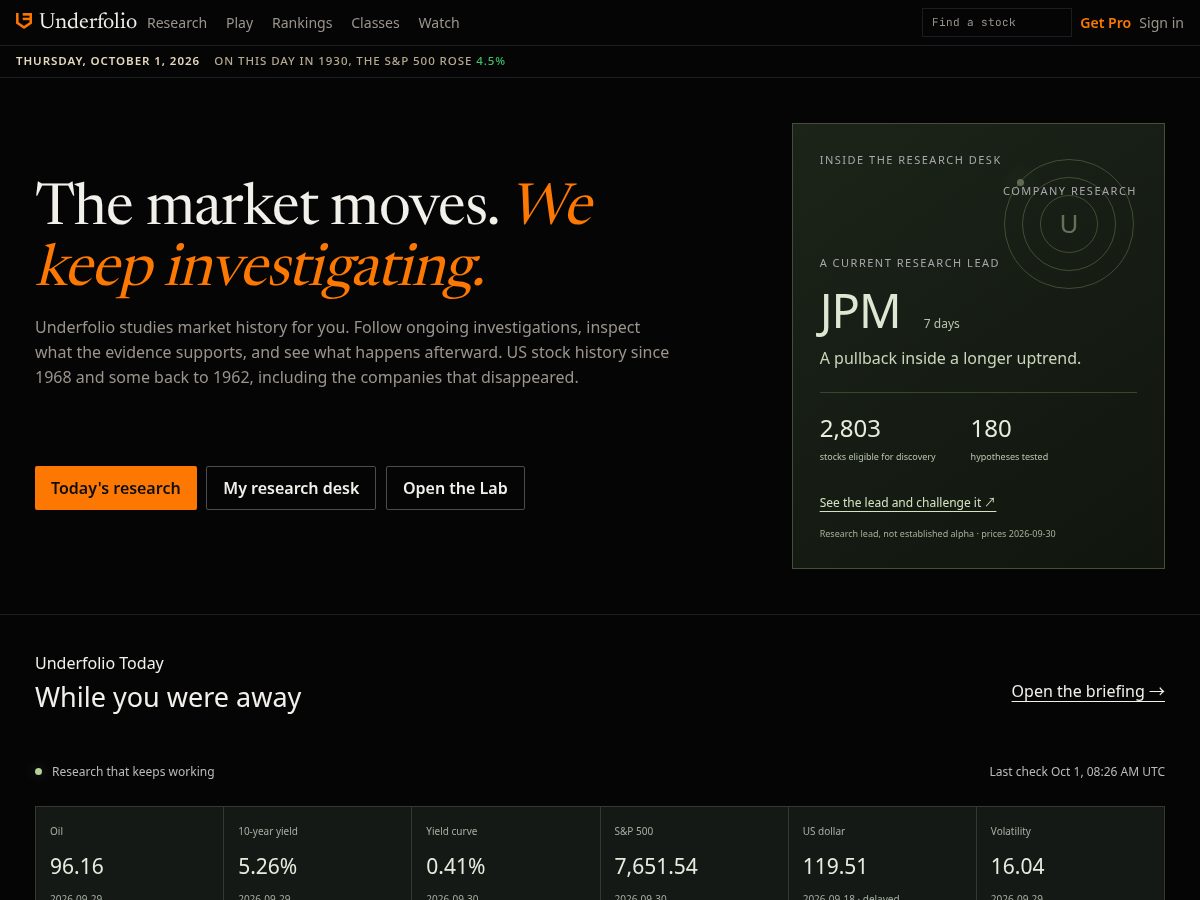This screenshot has height=900, width=1200.
Task: Open the Classes section
Action: click(x=375, y=22)
